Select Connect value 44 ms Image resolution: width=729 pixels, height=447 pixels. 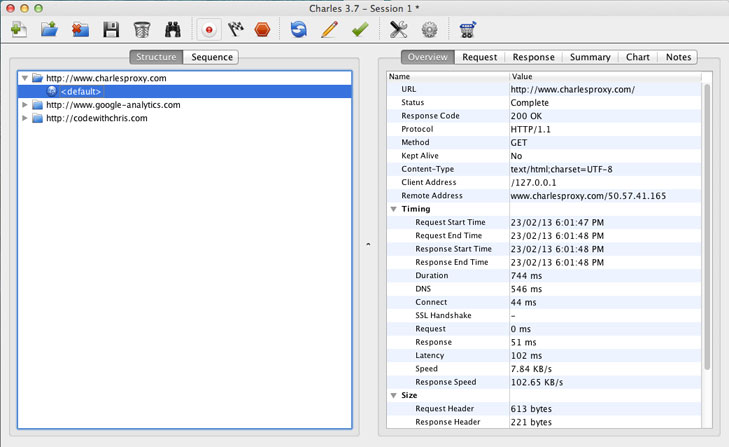(524, 302)
